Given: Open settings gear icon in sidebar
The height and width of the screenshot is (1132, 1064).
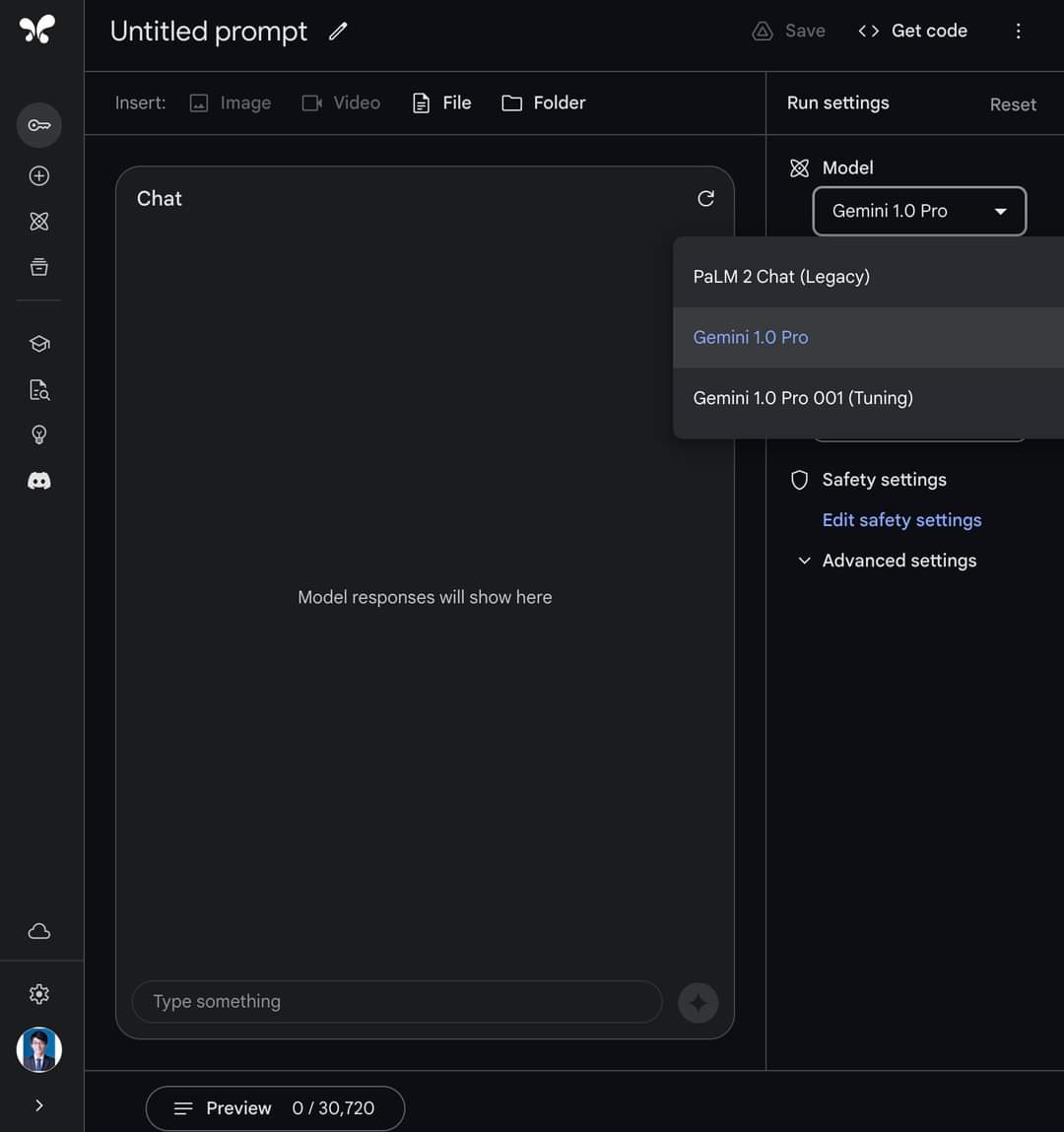Looking at the screenshot, I should coord(39,994).
